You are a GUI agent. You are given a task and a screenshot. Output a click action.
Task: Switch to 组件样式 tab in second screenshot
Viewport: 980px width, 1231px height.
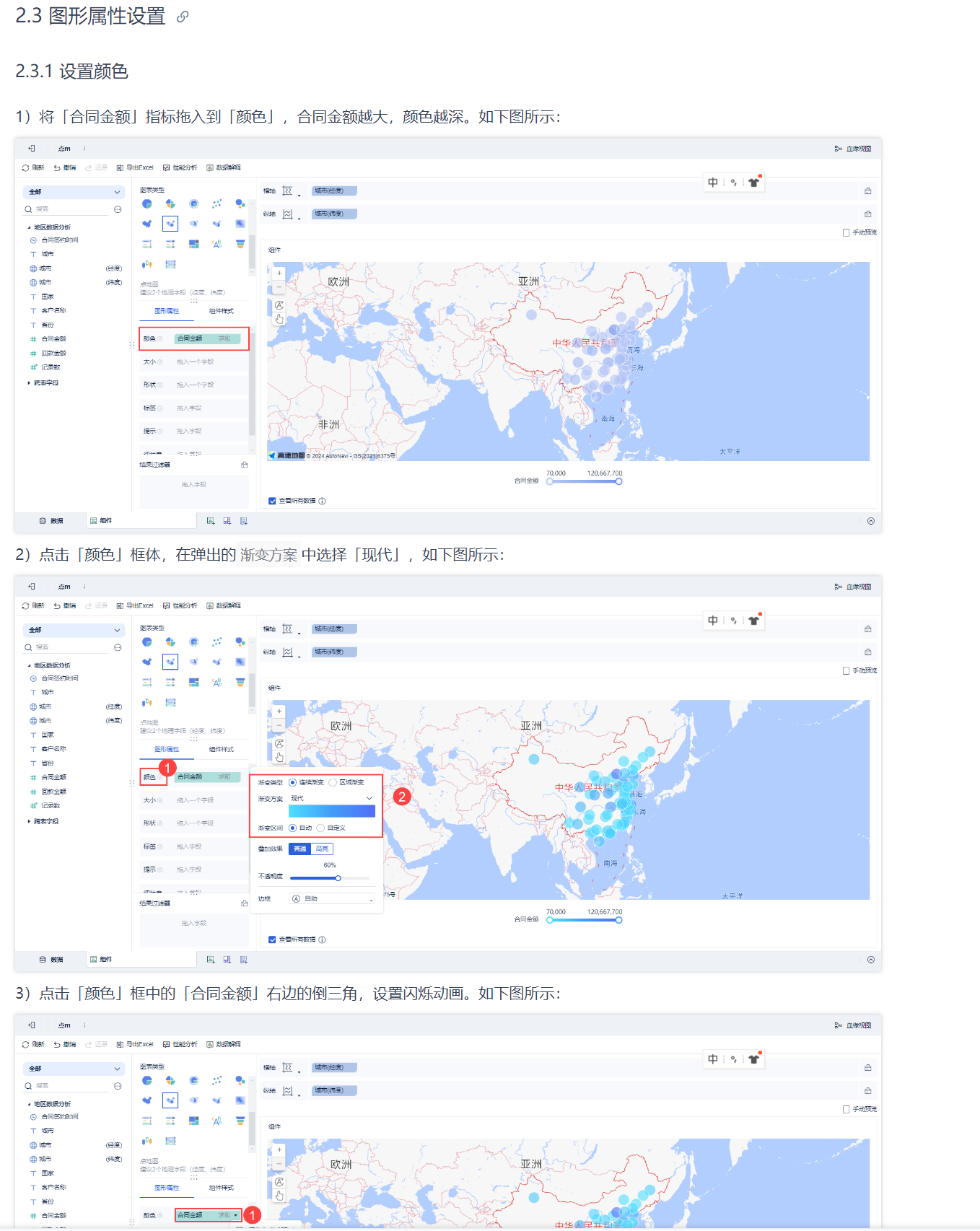tap(221, 750)
